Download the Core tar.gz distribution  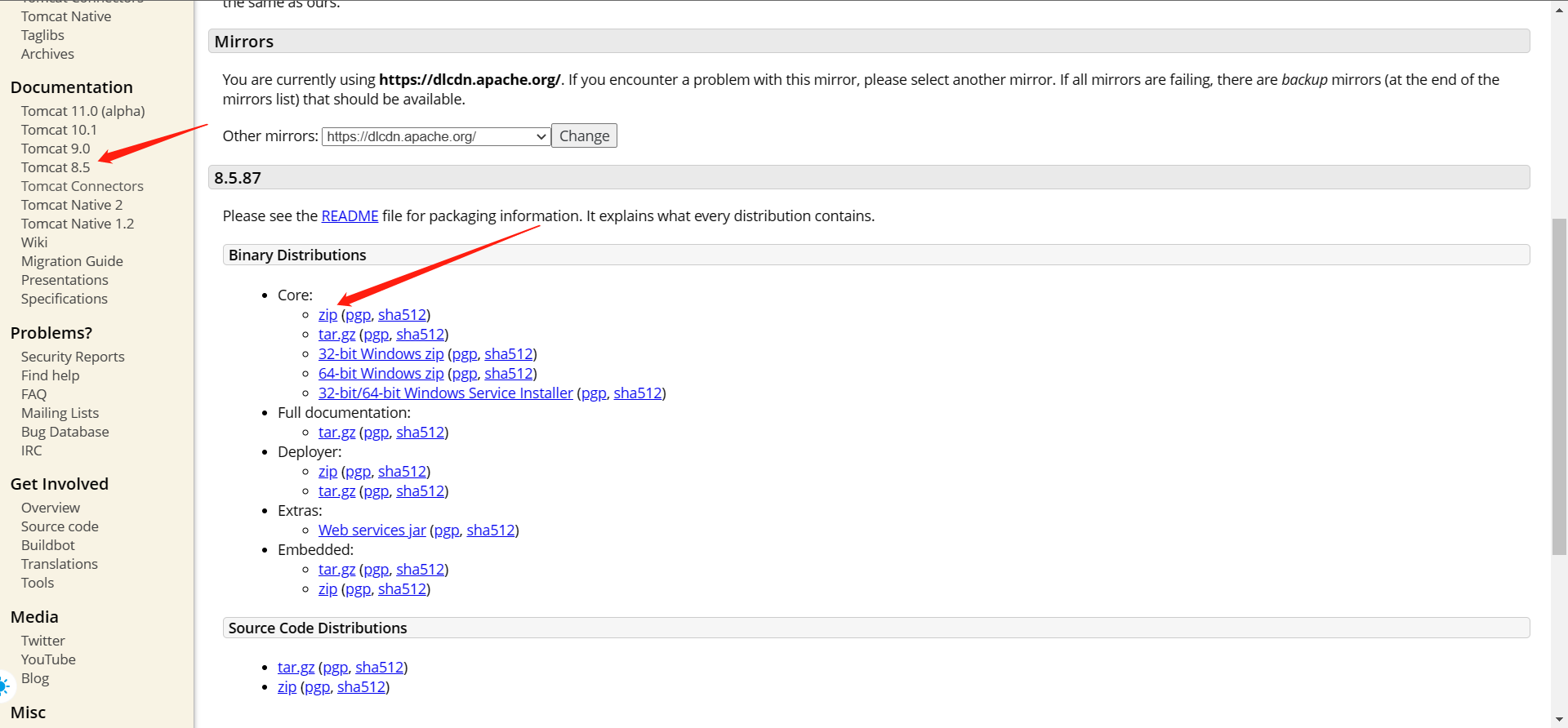point(336,335)
